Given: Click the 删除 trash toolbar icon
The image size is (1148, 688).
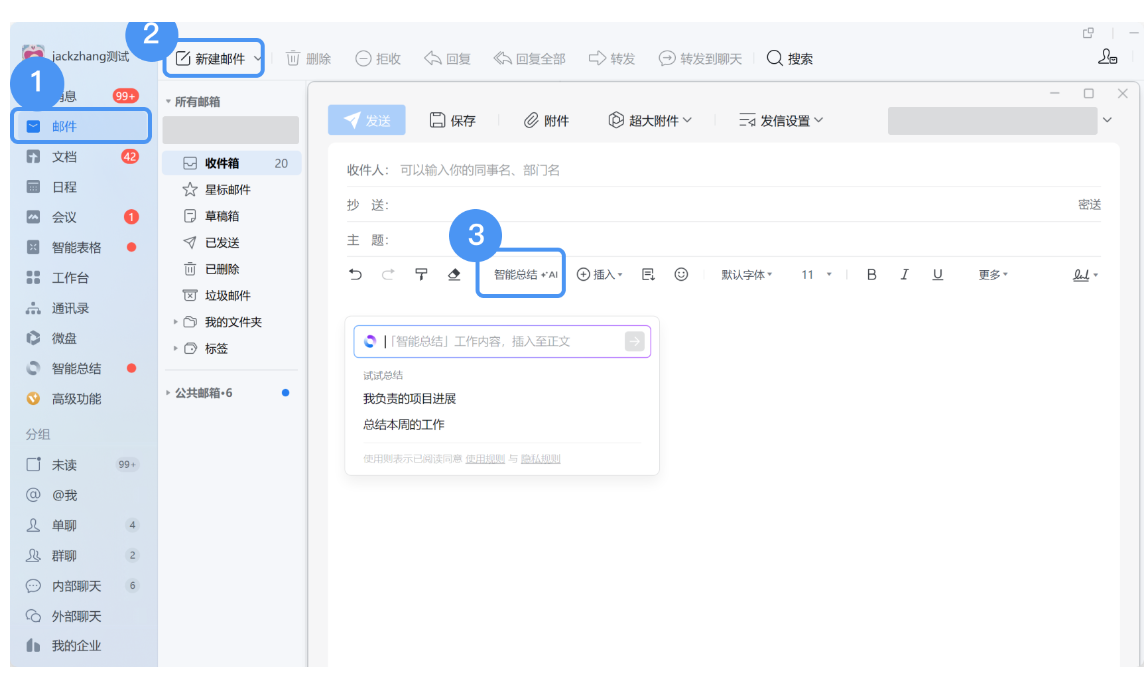Looking at the screenshot, I should tap(293, 59).
